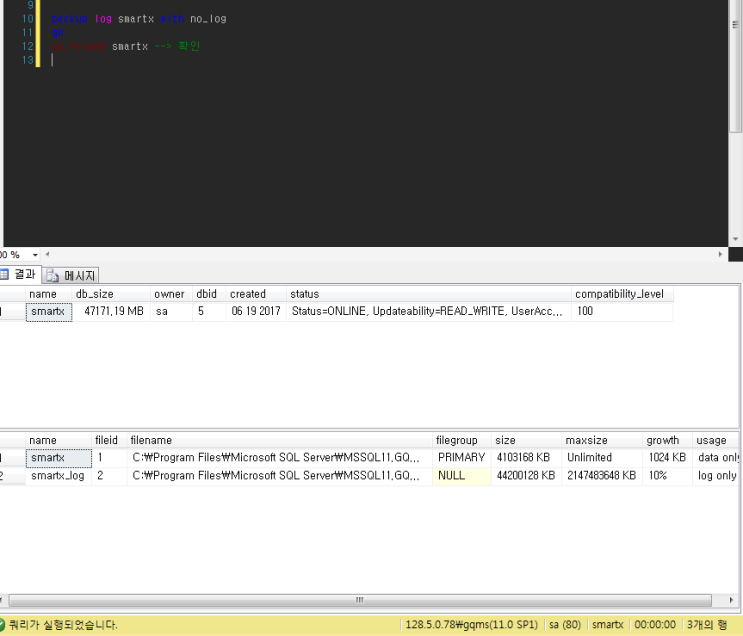The image size is (743, 636).
Task: Select the 1024 KB growth cell
Action: point(667,457)
